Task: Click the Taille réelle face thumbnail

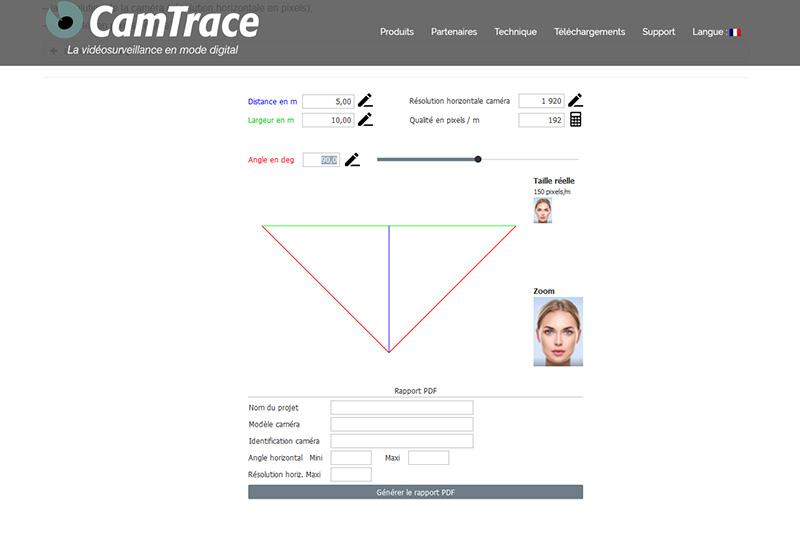Action: click(542, 211)
